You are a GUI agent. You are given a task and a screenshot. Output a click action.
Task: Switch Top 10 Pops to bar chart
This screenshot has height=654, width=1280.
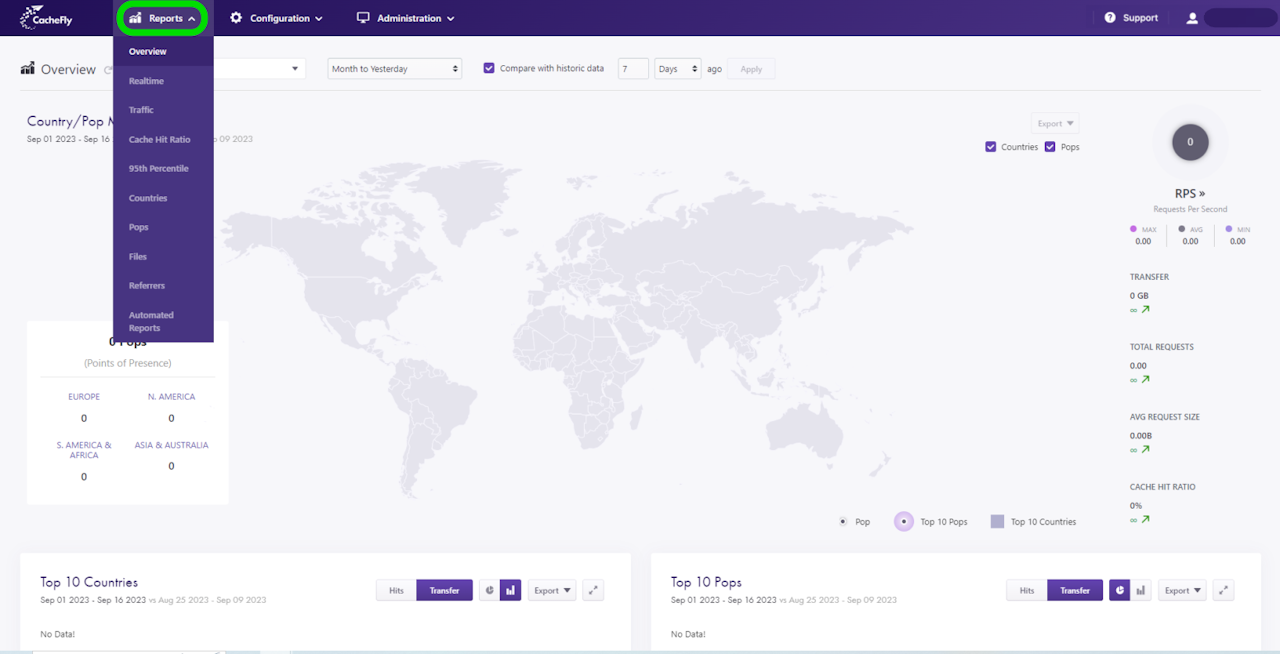1141,591
